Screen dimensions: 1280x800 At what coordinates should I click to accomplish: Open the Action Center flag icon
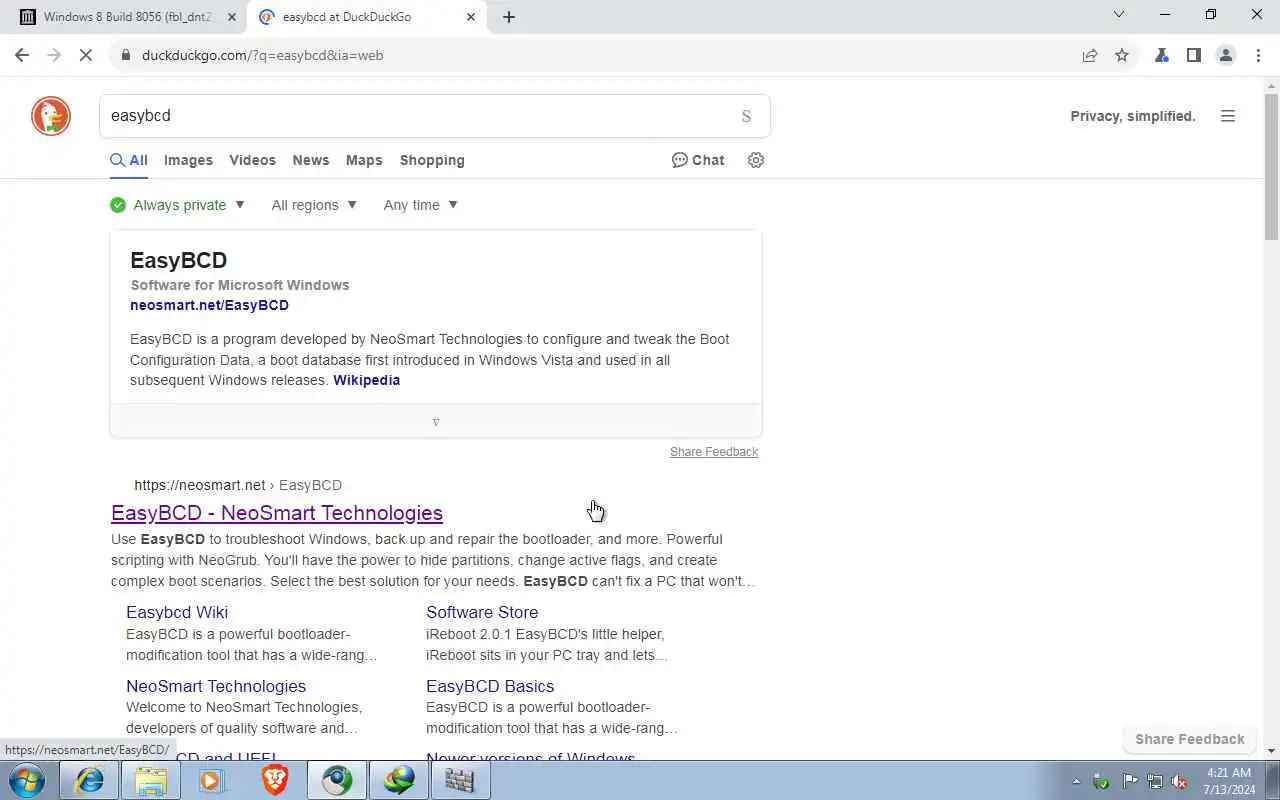[x=1129, y=781]
